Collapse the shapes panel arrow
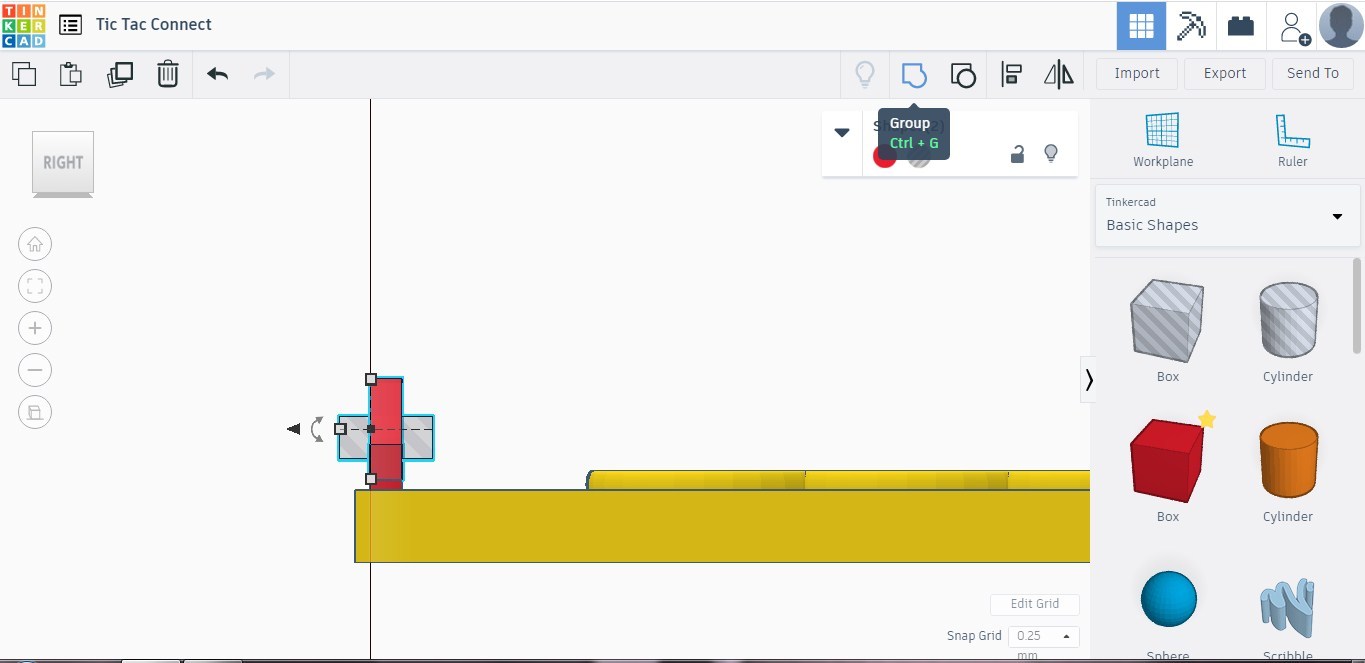The width and height of the screenshot is (1365, 663). coord(1088,380)
